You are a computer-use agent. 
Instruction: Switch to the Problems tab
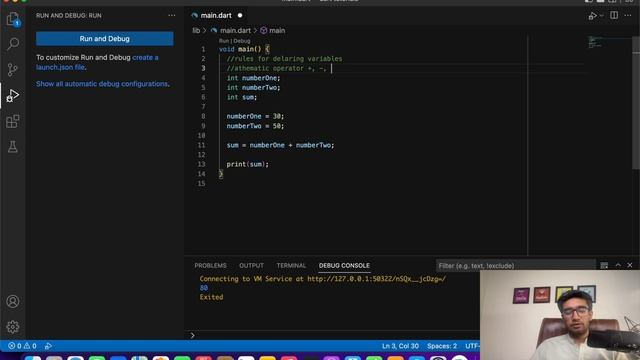pos(210,266)
